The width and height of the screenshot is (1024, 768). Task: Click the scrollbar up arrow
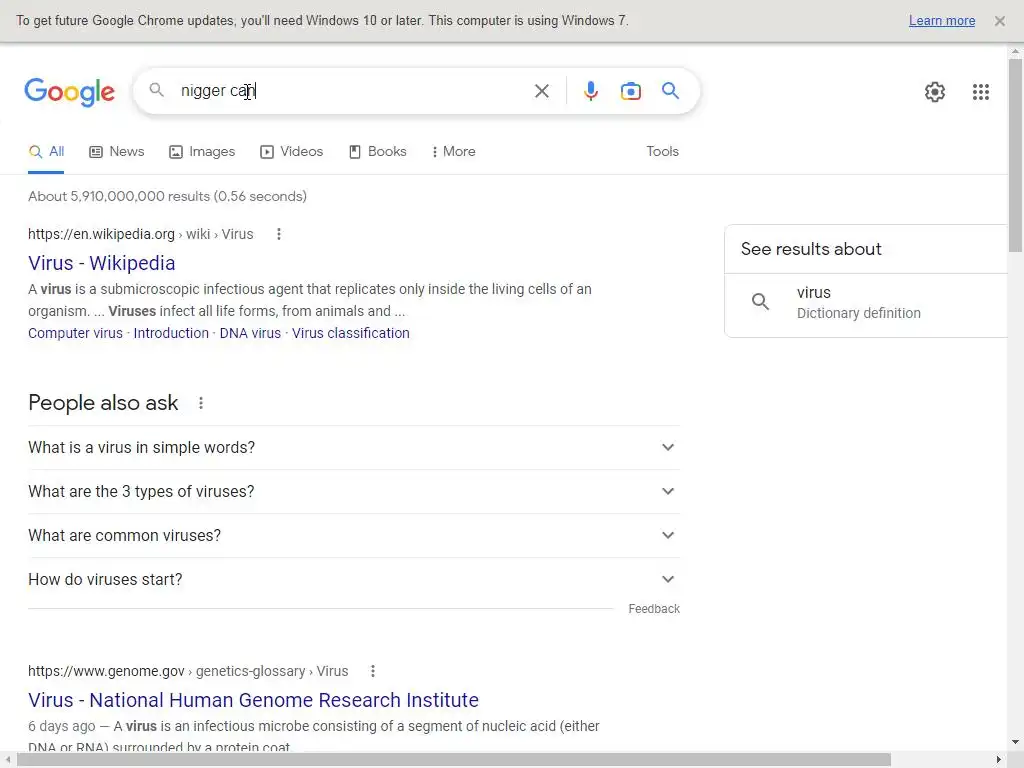coord(1015,51)
